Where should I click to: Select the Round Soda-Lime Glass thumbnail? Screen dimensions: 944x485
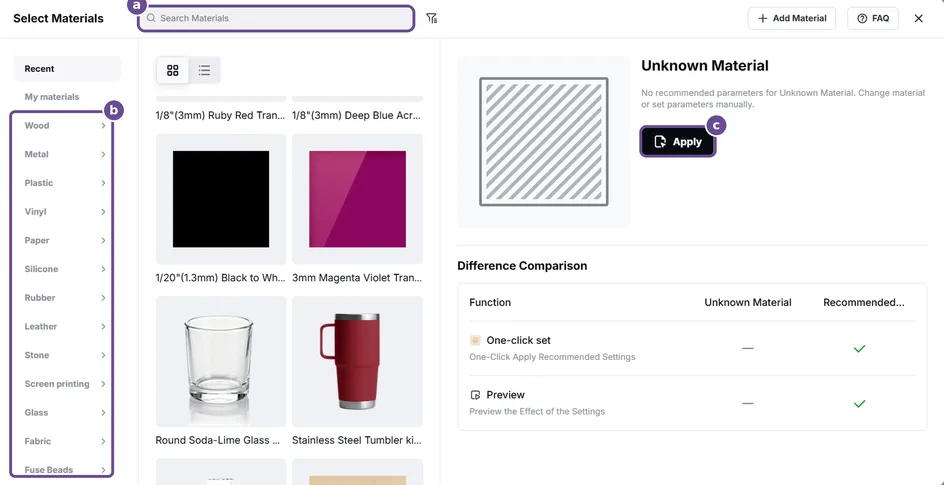[221, 362]
